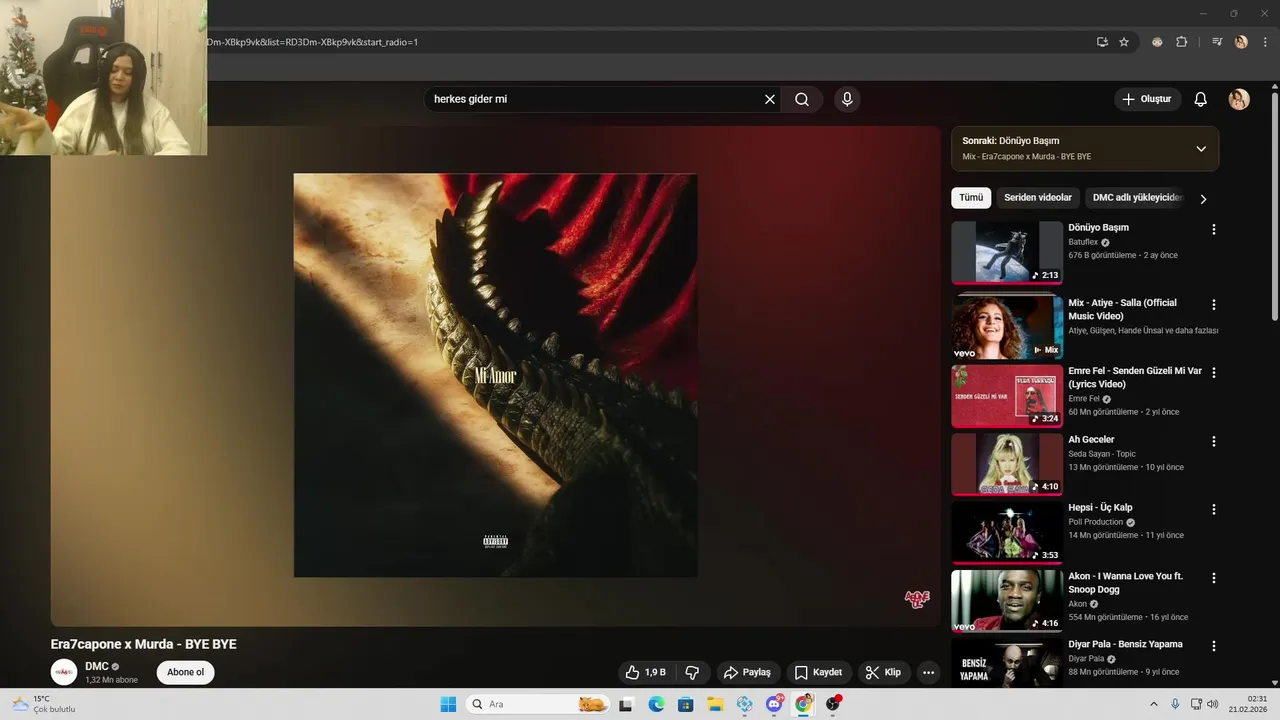This screenshot has height=720, width=1280.
Task: Open Discord from the taskbar
Action: (774, 704)
